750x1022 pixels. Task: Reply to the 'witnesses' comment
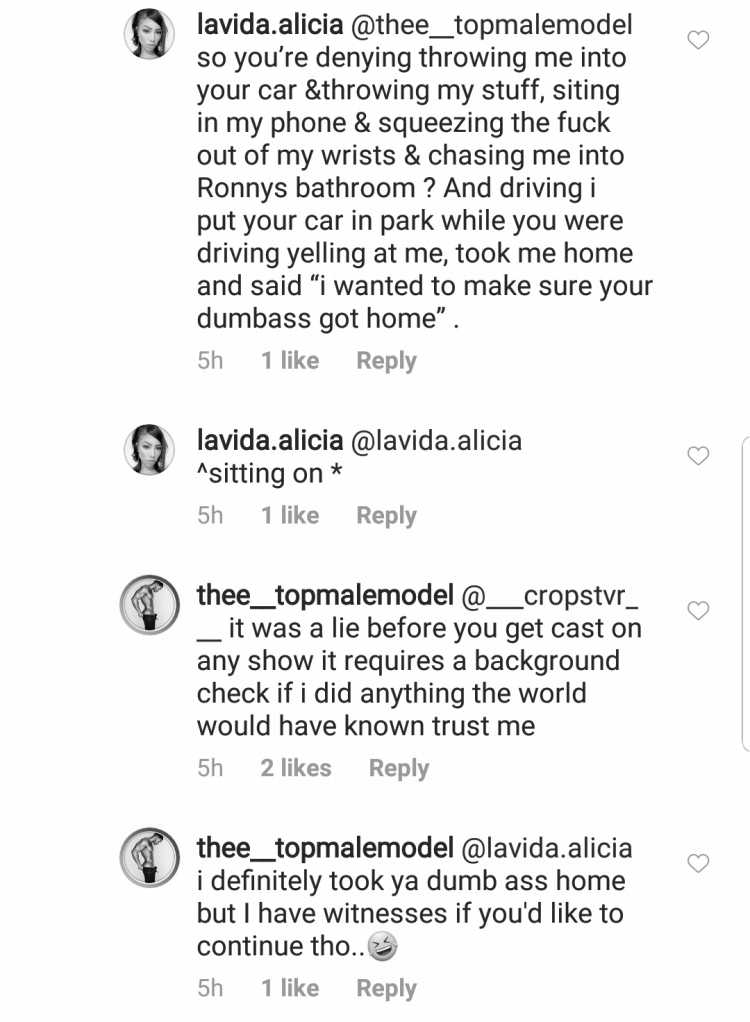click(386, 989)
